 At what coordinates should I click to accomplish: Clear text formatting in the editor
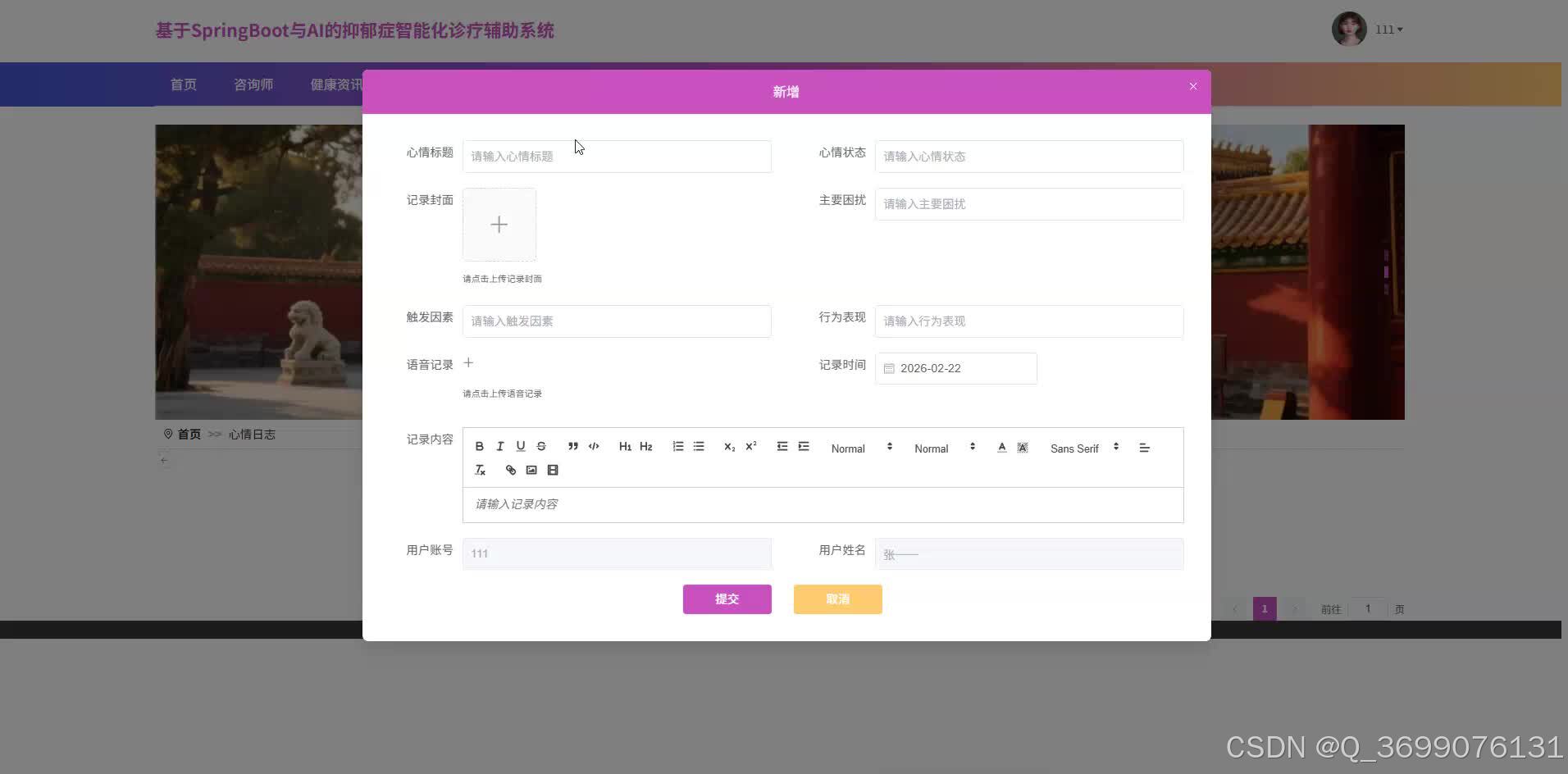coord(481,470)
